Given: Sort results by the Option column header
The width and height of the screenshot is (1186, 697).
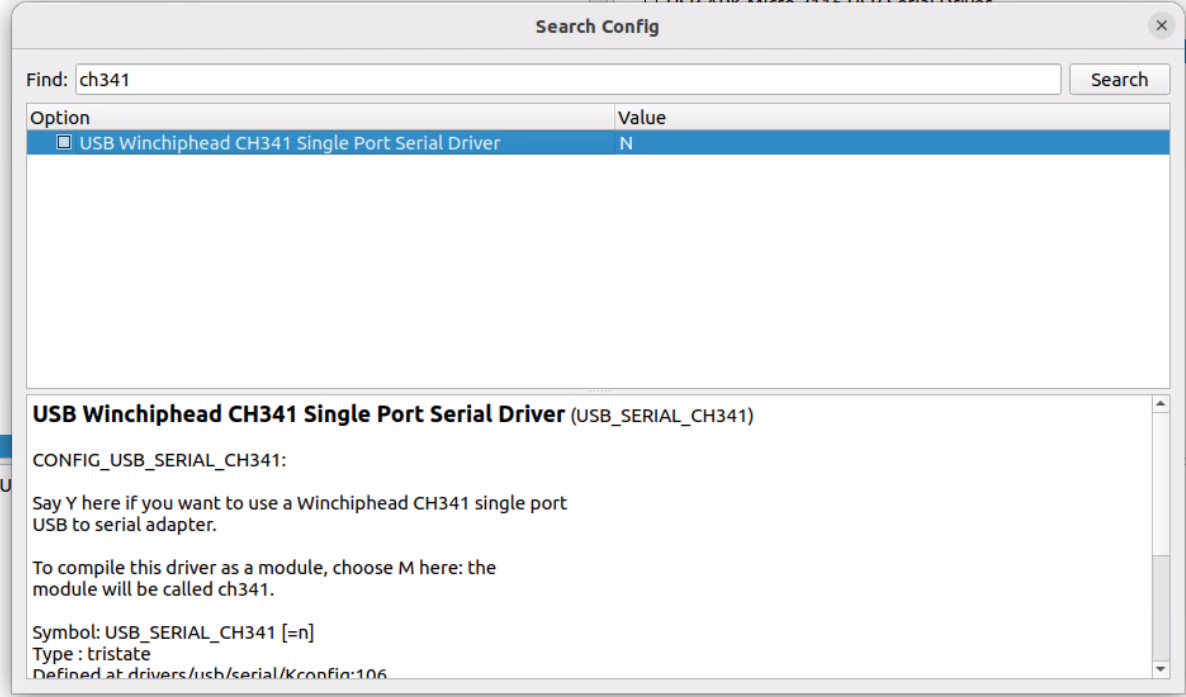Looking at the screenshot, I should pyautogui.click(x=320, y=117).
